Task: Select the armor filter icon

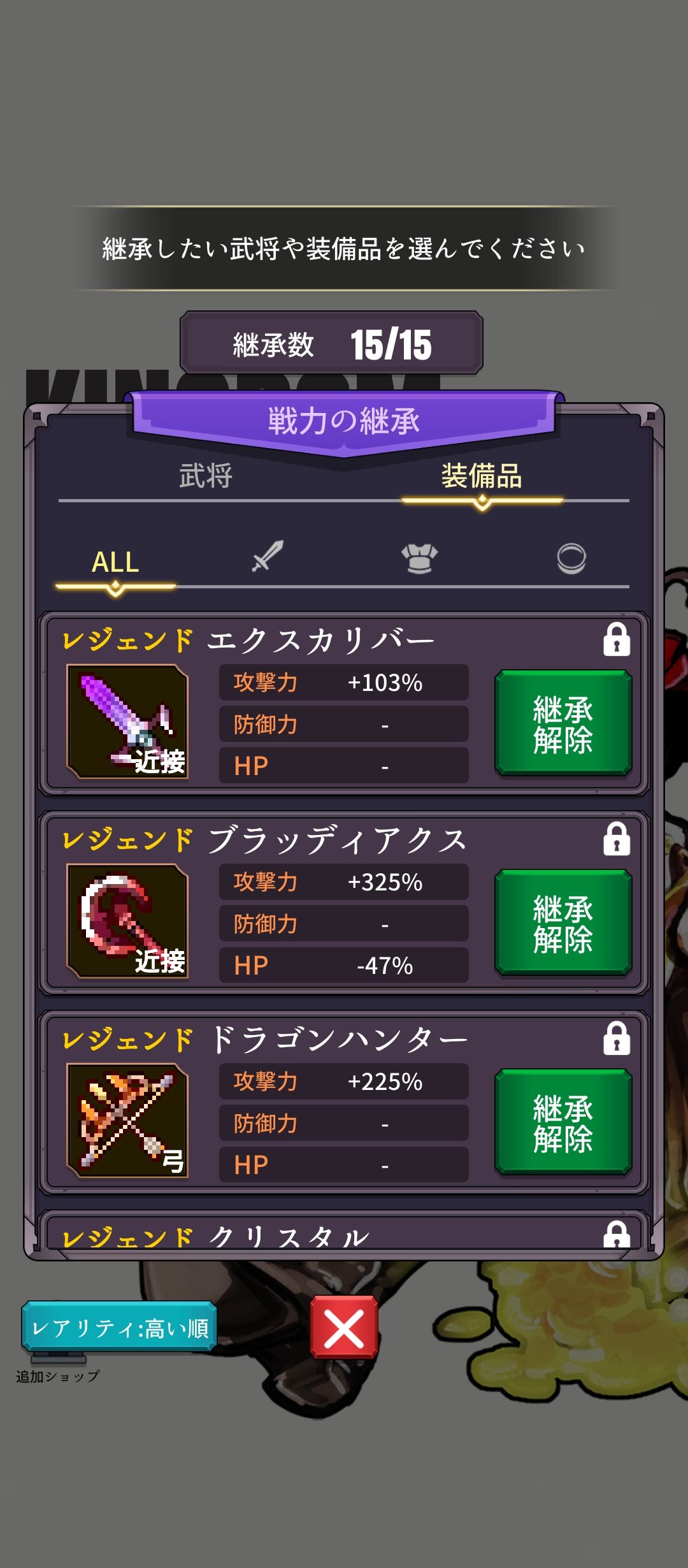Action: 419,558
